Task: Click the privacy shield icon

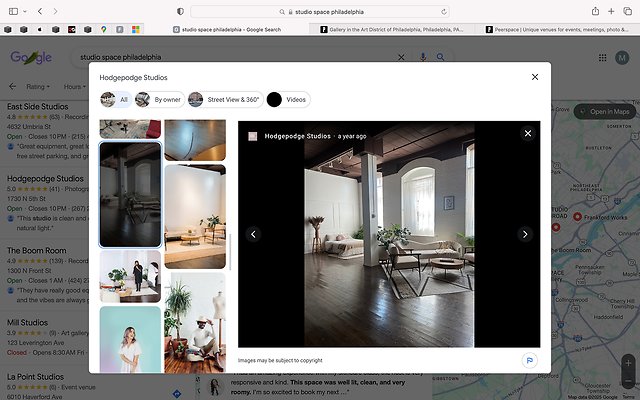Action: 179,11
